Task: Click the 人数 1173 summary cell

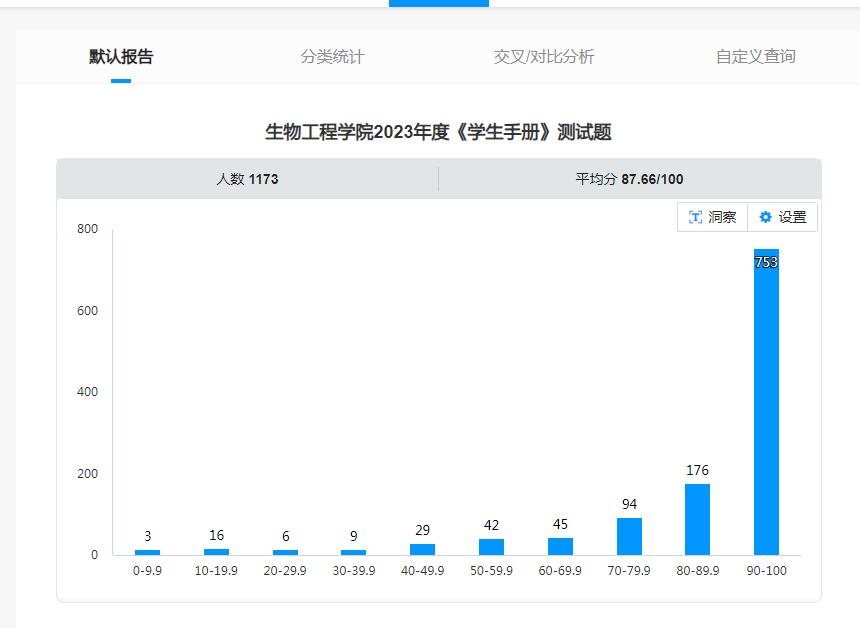Action: 247,179
